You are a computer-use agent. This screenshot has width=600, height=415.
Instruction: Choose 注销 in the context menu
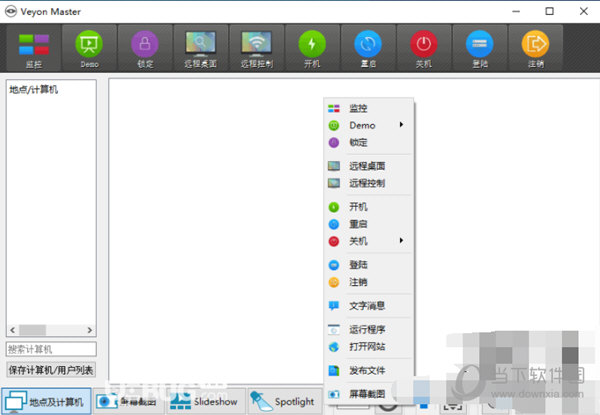(368, 282)
